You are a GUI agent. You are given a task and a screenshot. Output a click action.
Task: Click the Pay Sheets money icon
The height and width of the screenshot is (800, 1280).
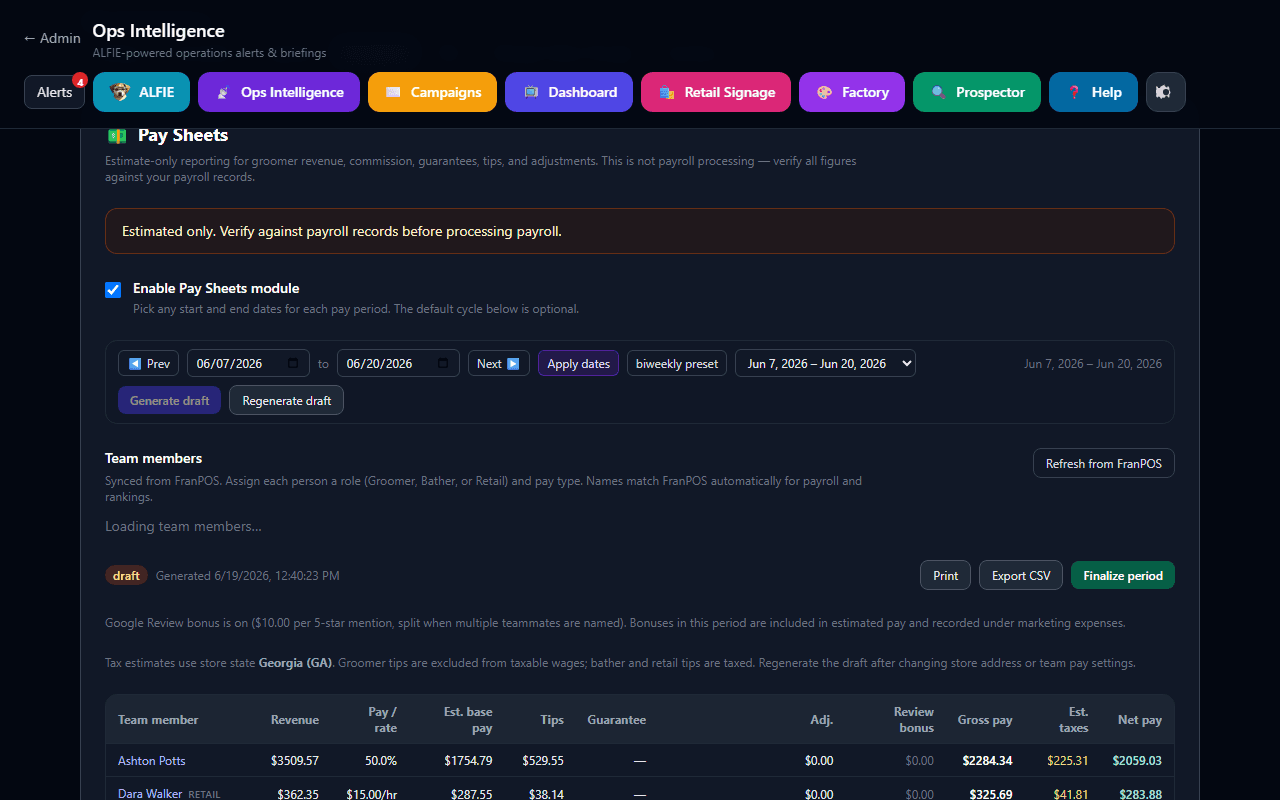[117, 136]
